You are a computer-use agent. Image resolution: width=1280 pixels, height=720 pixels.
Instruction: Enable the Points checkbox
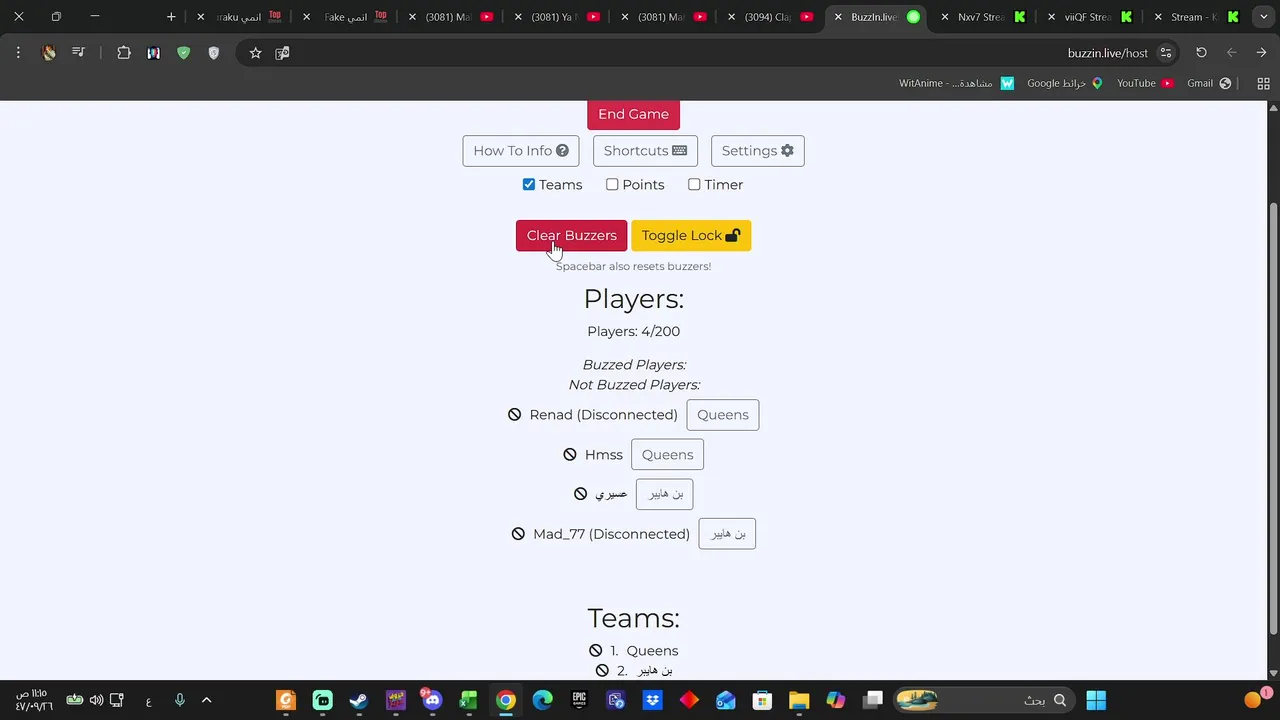612,184
